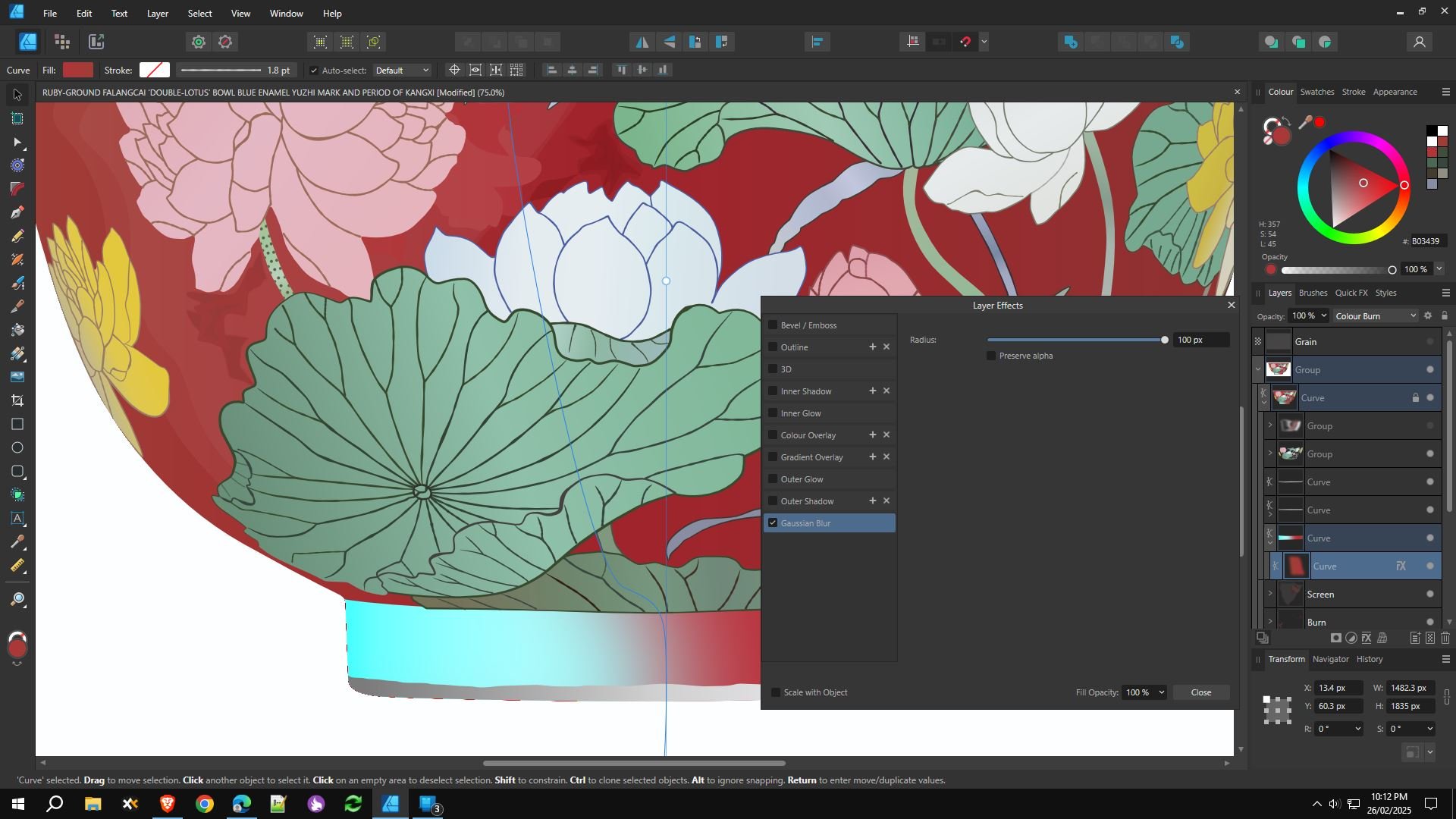
Task: Remove Colour Overlay effect with X
Action: tap(886, 435)
